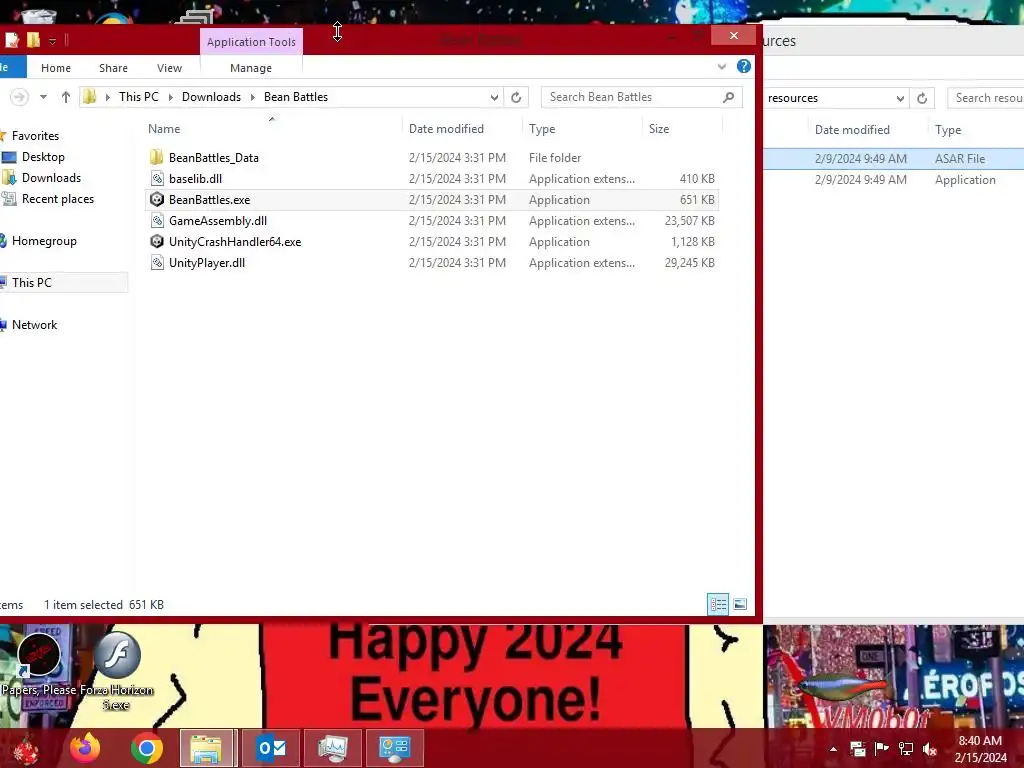Switch to large icons view layout
1024x768 pixels.
pos(739,604)
